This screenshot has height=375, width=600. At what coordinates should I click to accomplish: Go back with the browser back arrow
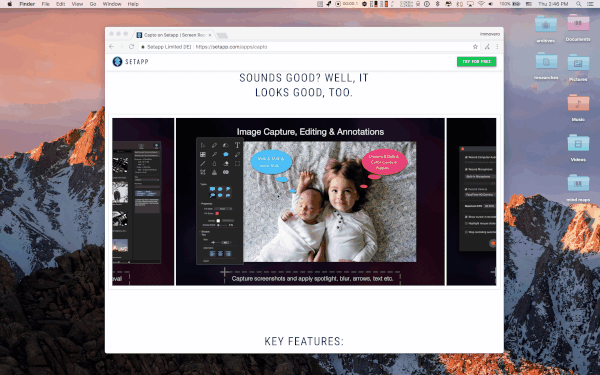pos(112,47)
